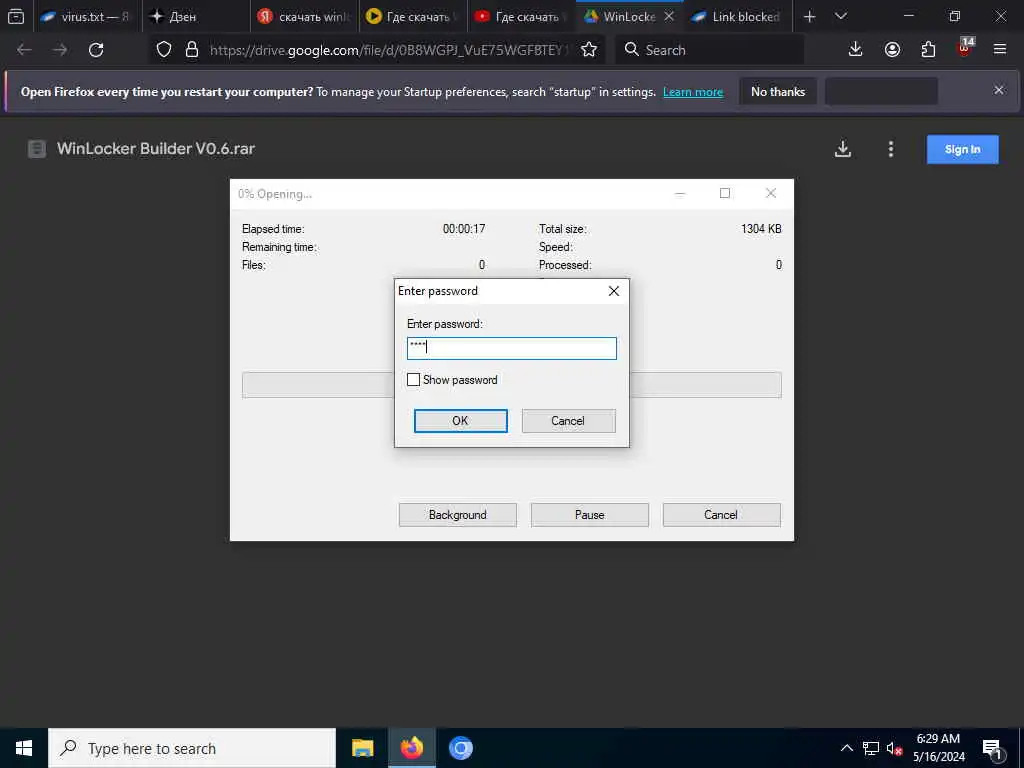The height and width of the screenshot is (768, 1024).
Task: Open the Firefox hamburger menu
Action: [x=1000, y=50]
